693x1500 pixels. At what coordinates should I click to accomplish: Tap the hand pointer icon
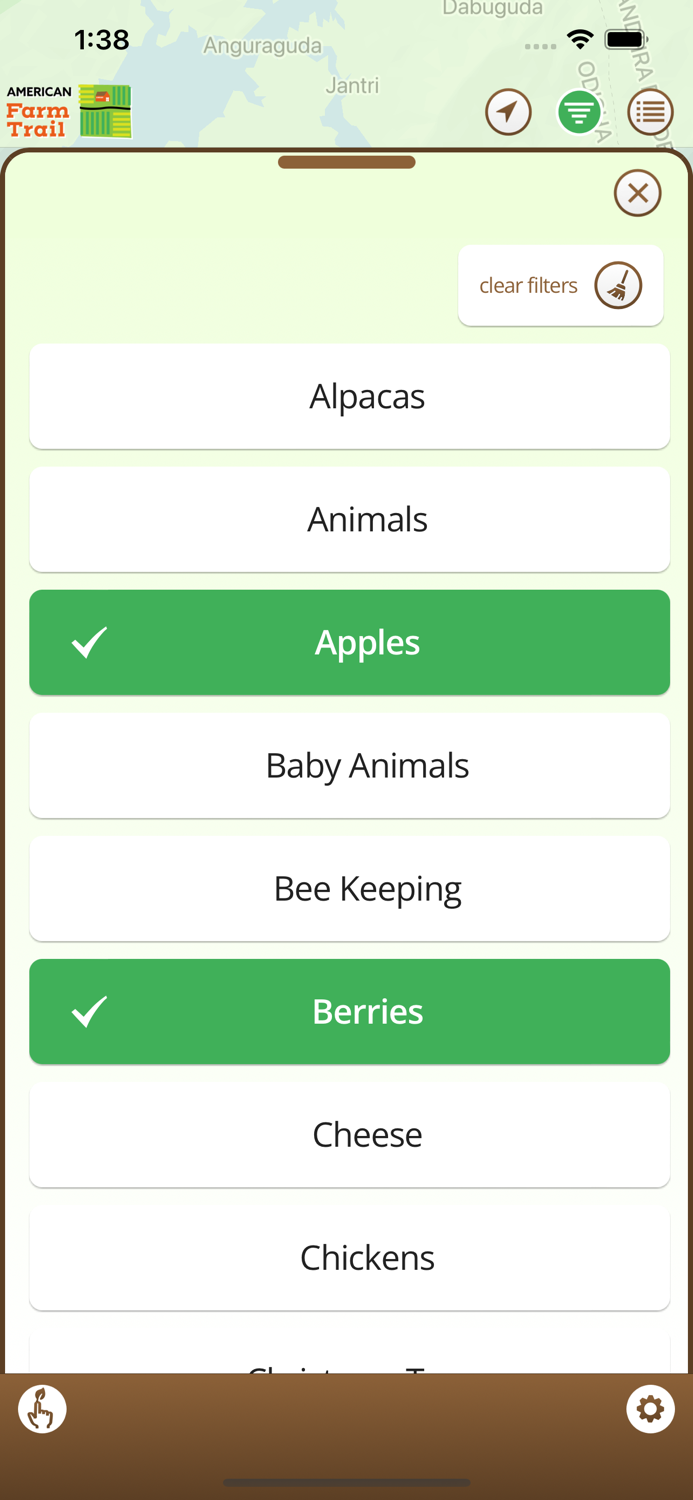tap(42, 1409)
